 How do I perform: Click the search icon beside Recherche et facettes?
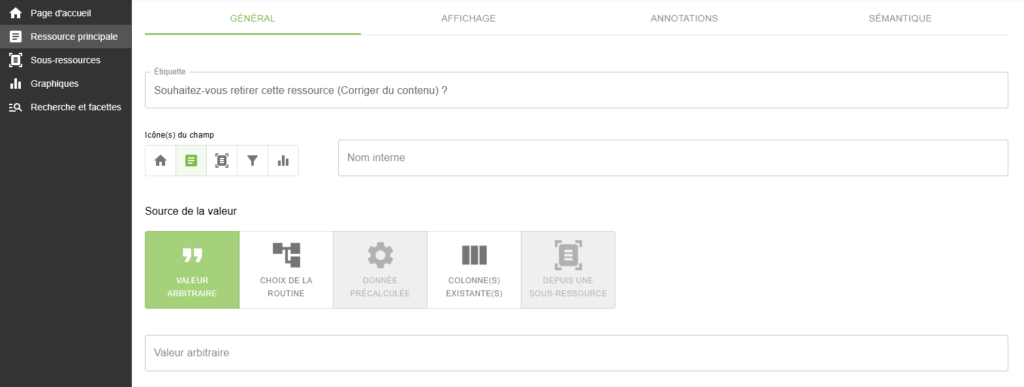[16, 107]
